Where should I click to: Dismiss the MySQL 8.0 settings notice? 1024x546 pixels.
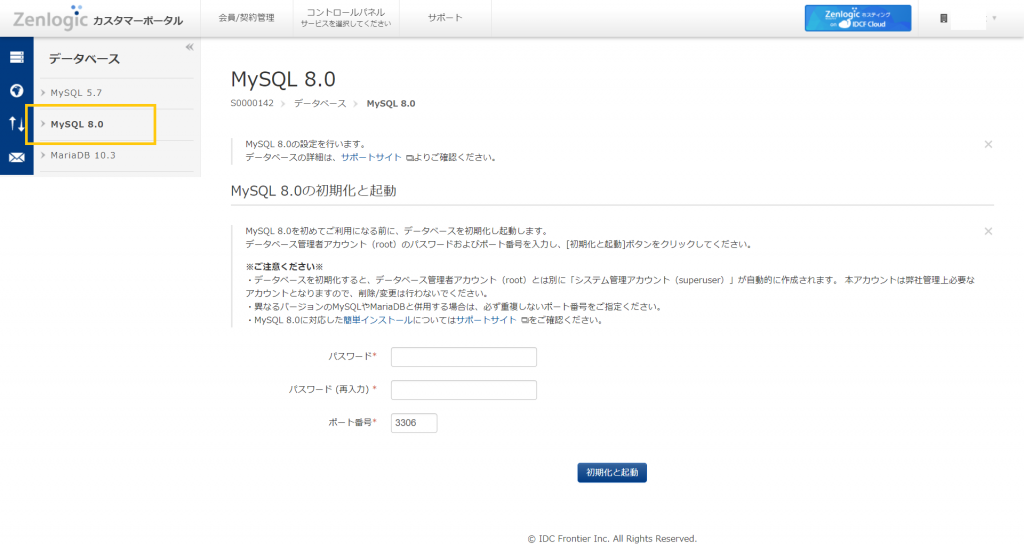(x=988, y=144)
